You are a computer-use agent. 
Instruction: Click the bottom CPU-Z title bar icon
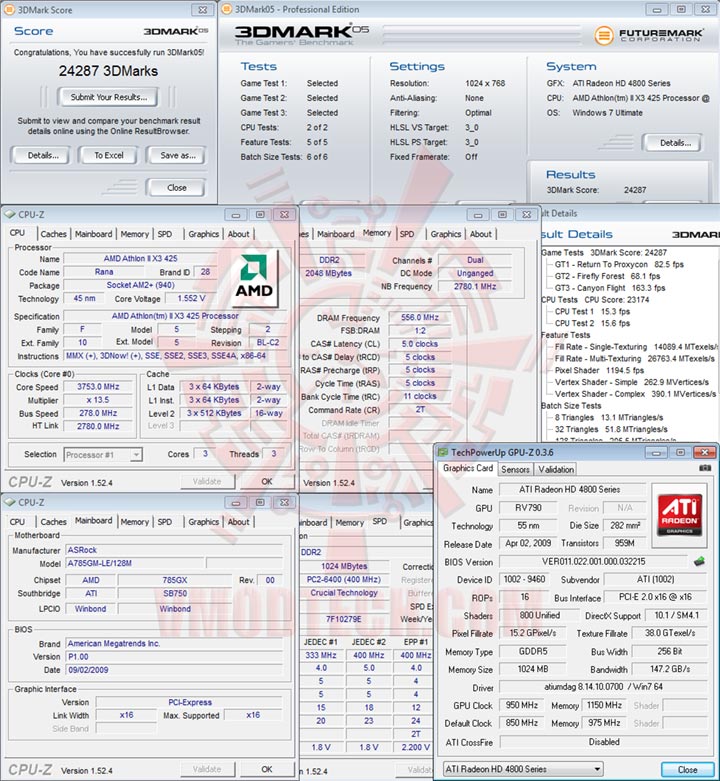pos(10,503)
